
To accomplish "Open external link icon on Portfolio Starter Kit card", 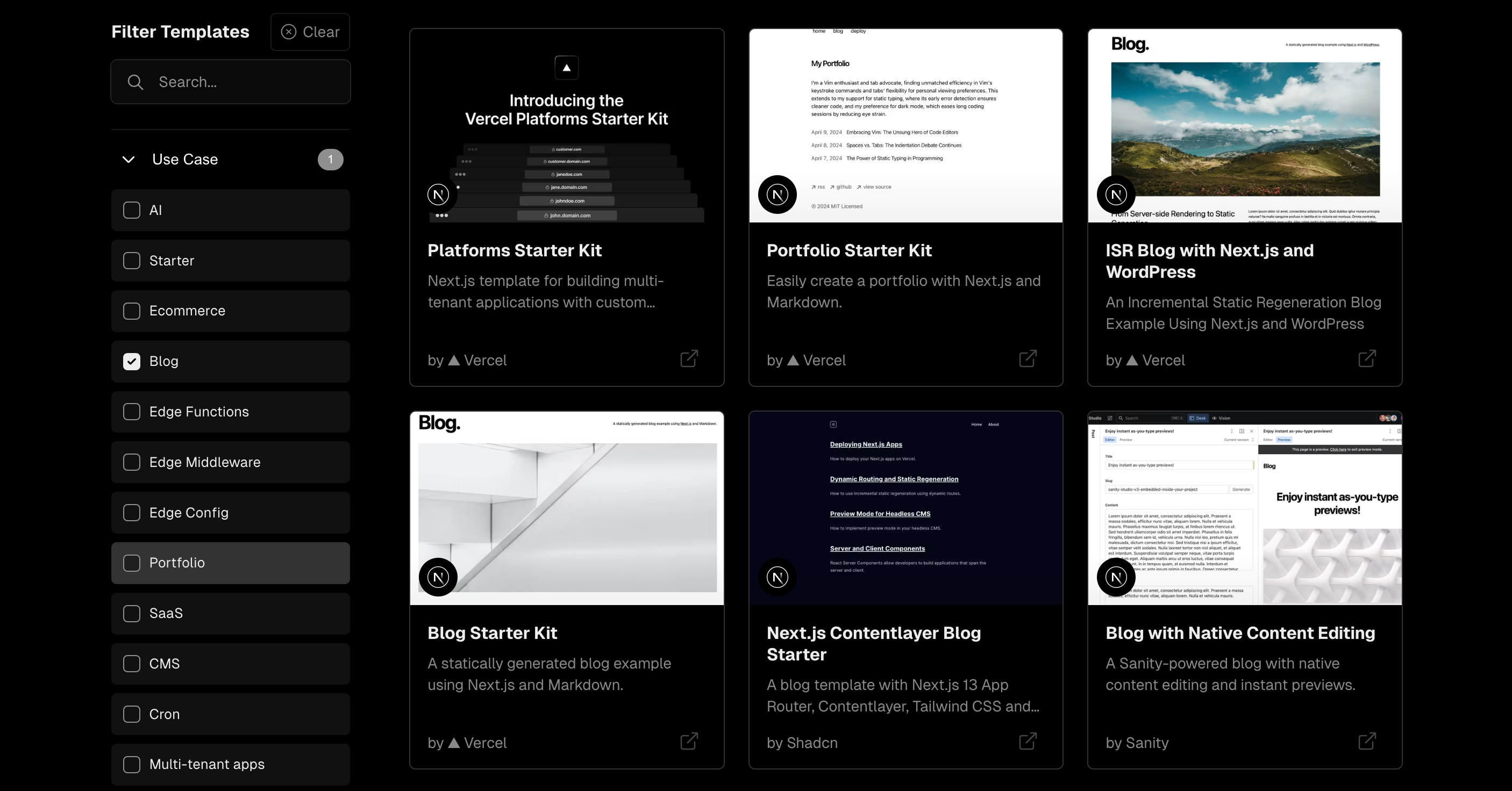I will tap(1028, 358).
